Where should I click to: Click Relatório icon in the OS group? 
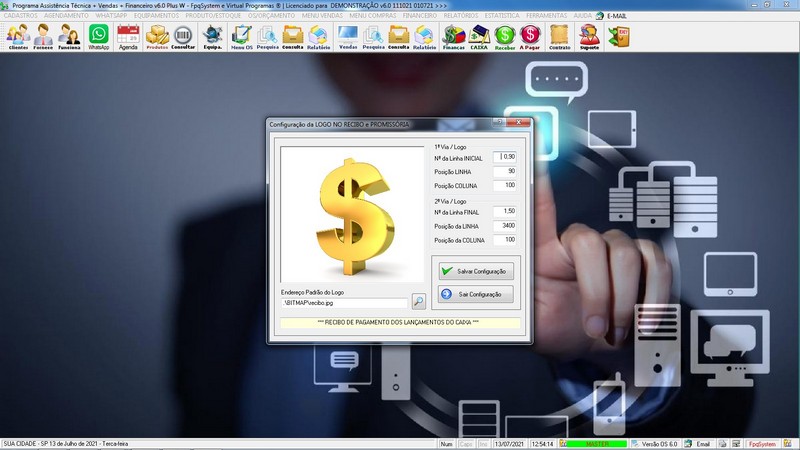[x=318, y=37]
